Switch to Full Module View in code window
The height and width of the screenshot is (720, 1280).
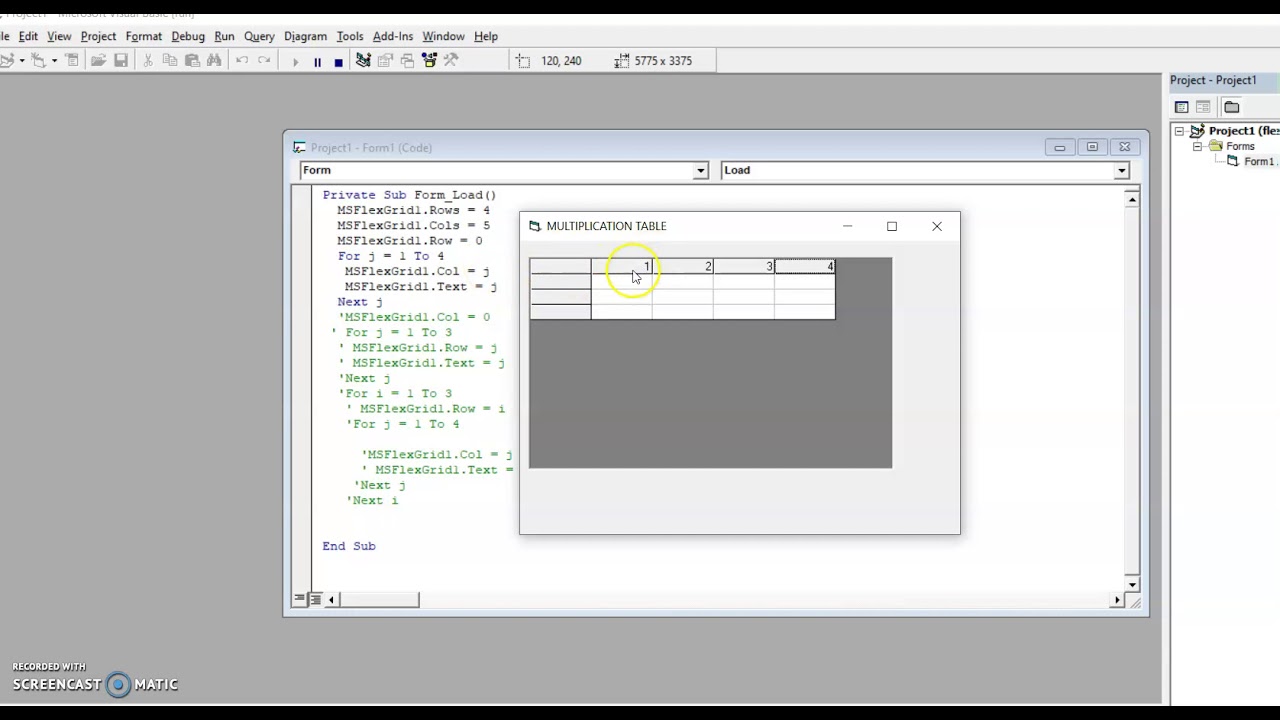tap(315, 599)
